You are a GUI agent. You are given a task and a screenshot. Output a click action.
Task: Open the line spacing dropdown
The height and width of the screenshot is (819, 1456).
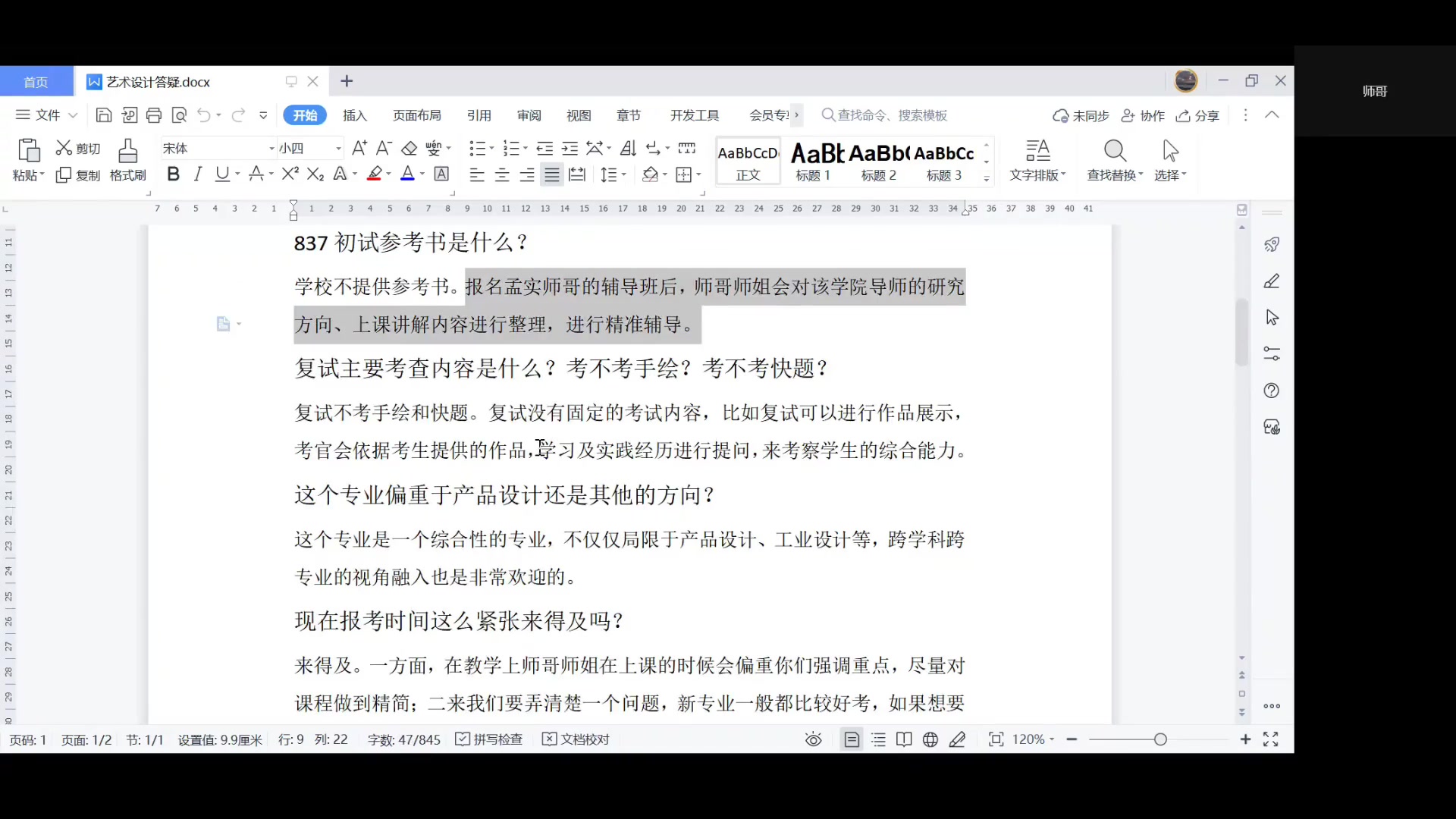click(x=613, y=174)
